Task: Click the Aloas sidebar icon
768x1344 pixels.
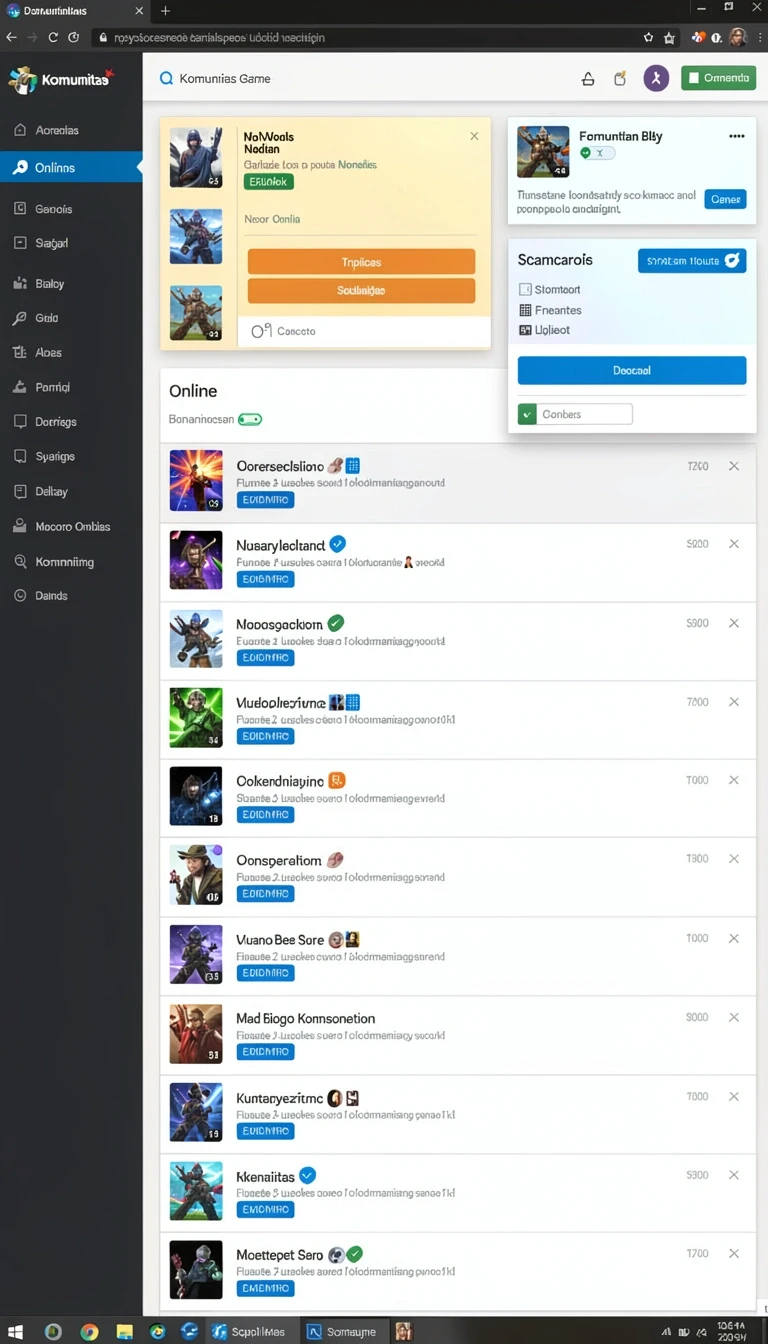Action: point(19,352)
